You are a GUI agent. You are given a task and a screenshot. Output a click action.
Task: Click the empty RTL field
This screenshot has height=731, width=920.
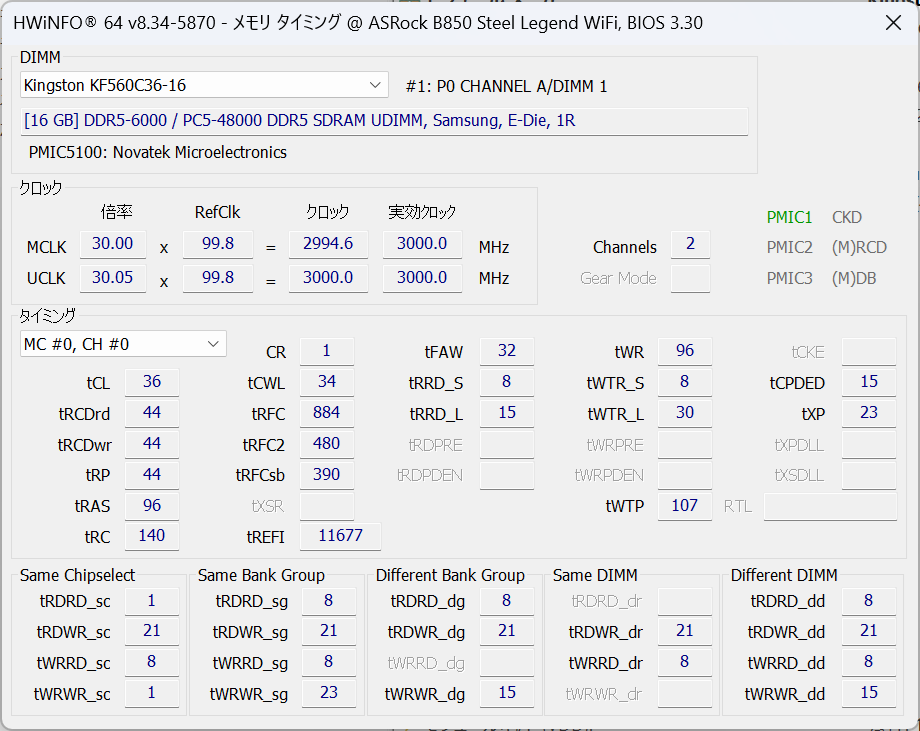(830, 506)
